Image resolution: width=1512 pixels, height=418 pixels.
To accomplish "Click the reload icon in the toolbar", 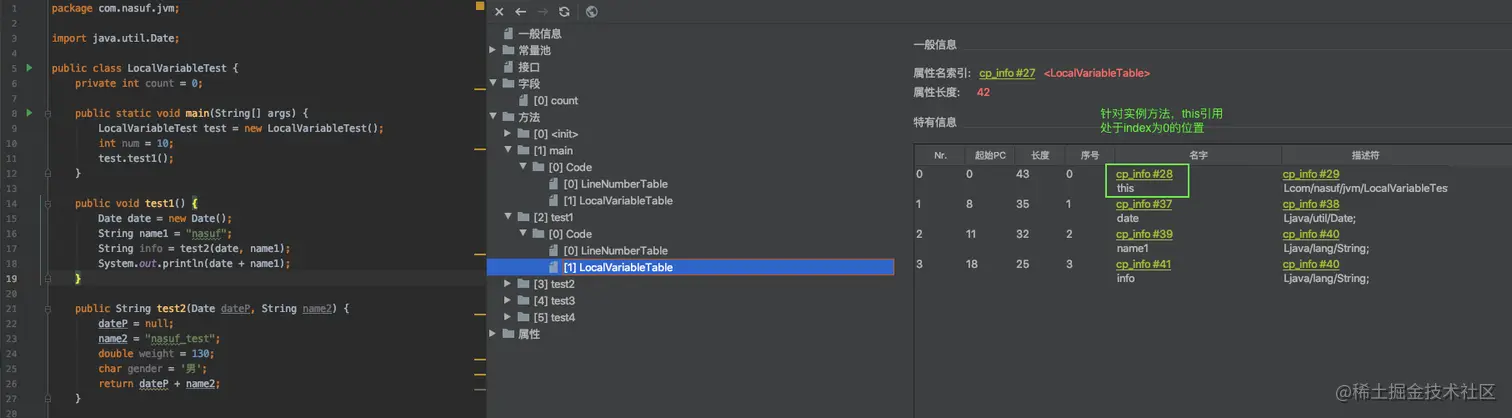I will (x=564, y=12).
